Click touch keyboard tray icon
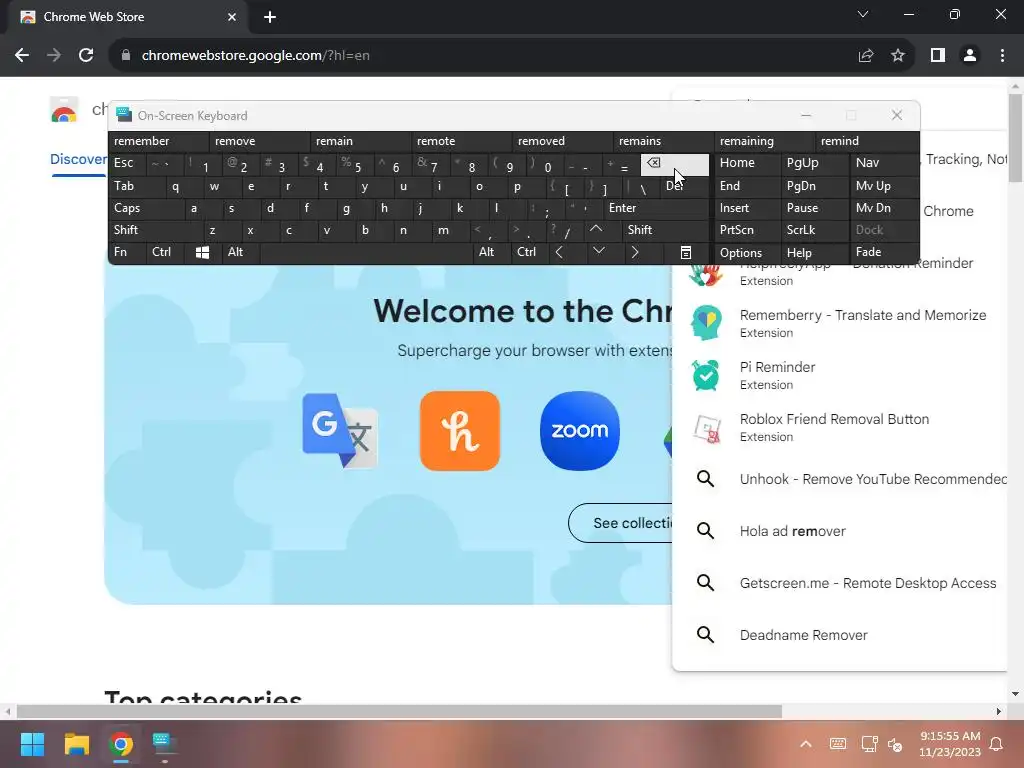 [838, 744]
